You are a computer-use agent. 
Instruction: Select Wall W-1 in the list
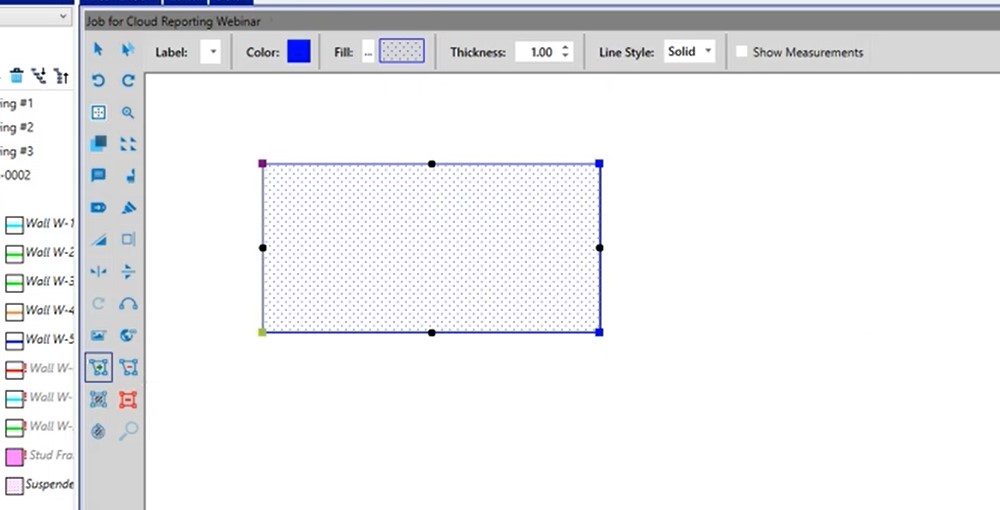[x=40, y=224]
